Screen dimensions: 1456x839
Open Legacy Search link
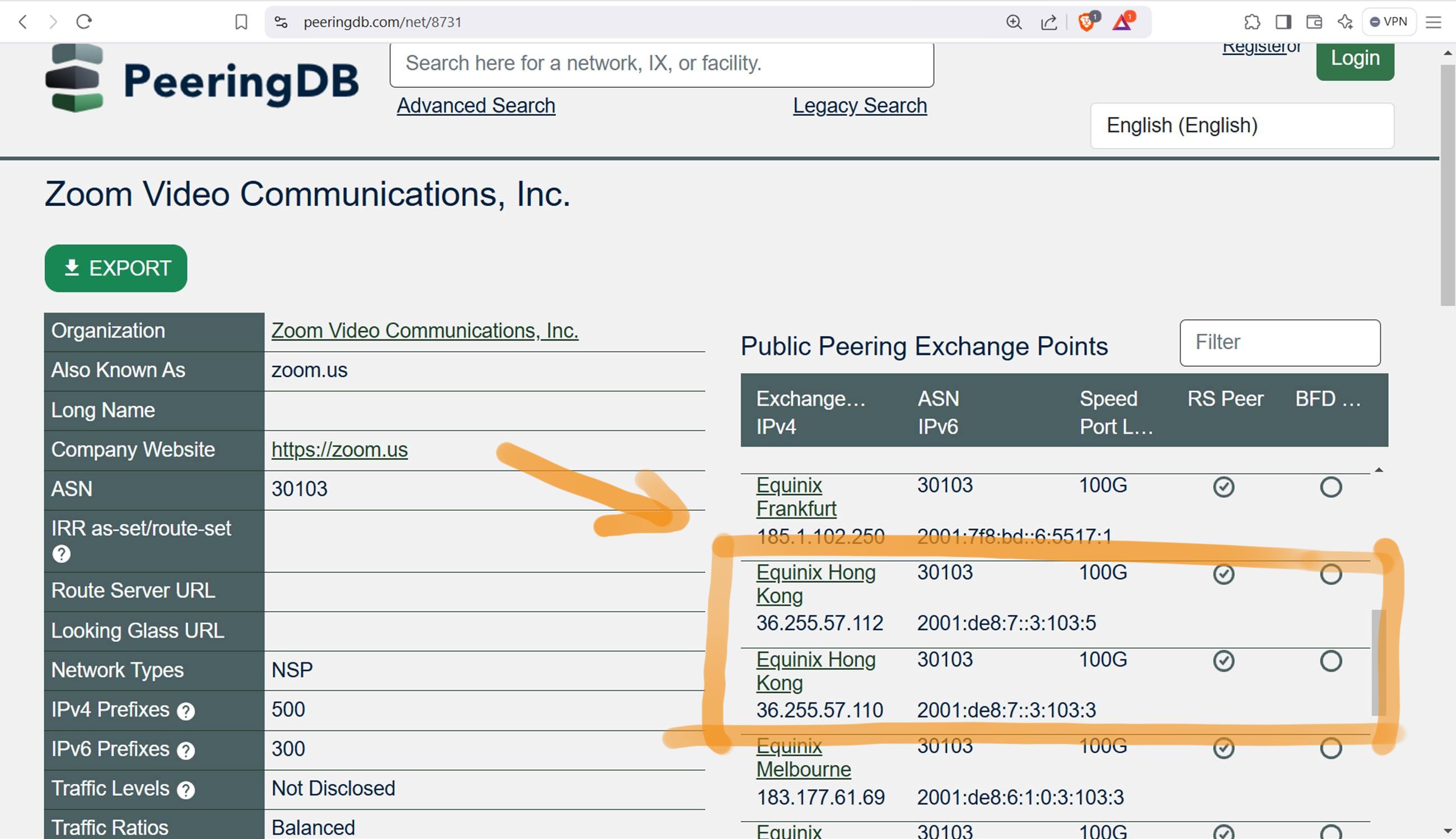(860, 105)
